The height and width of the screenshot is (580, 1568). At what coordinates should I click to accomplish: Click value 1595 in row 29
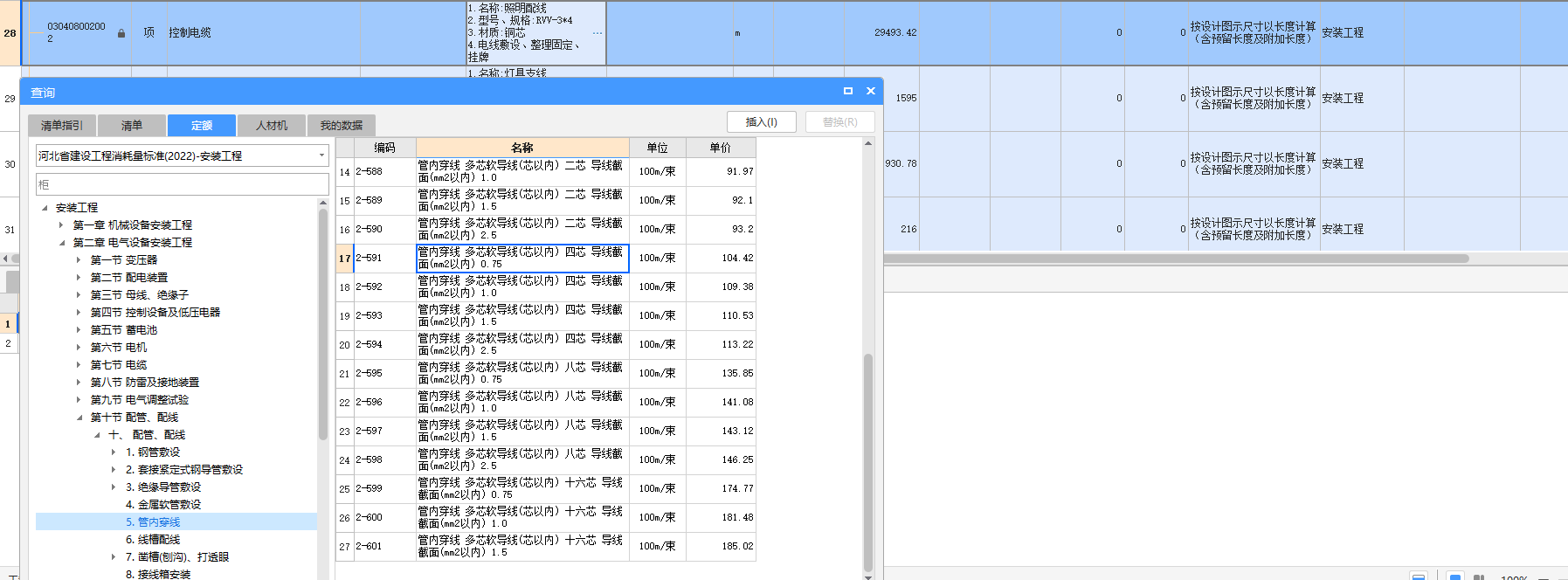pos(906,99)
